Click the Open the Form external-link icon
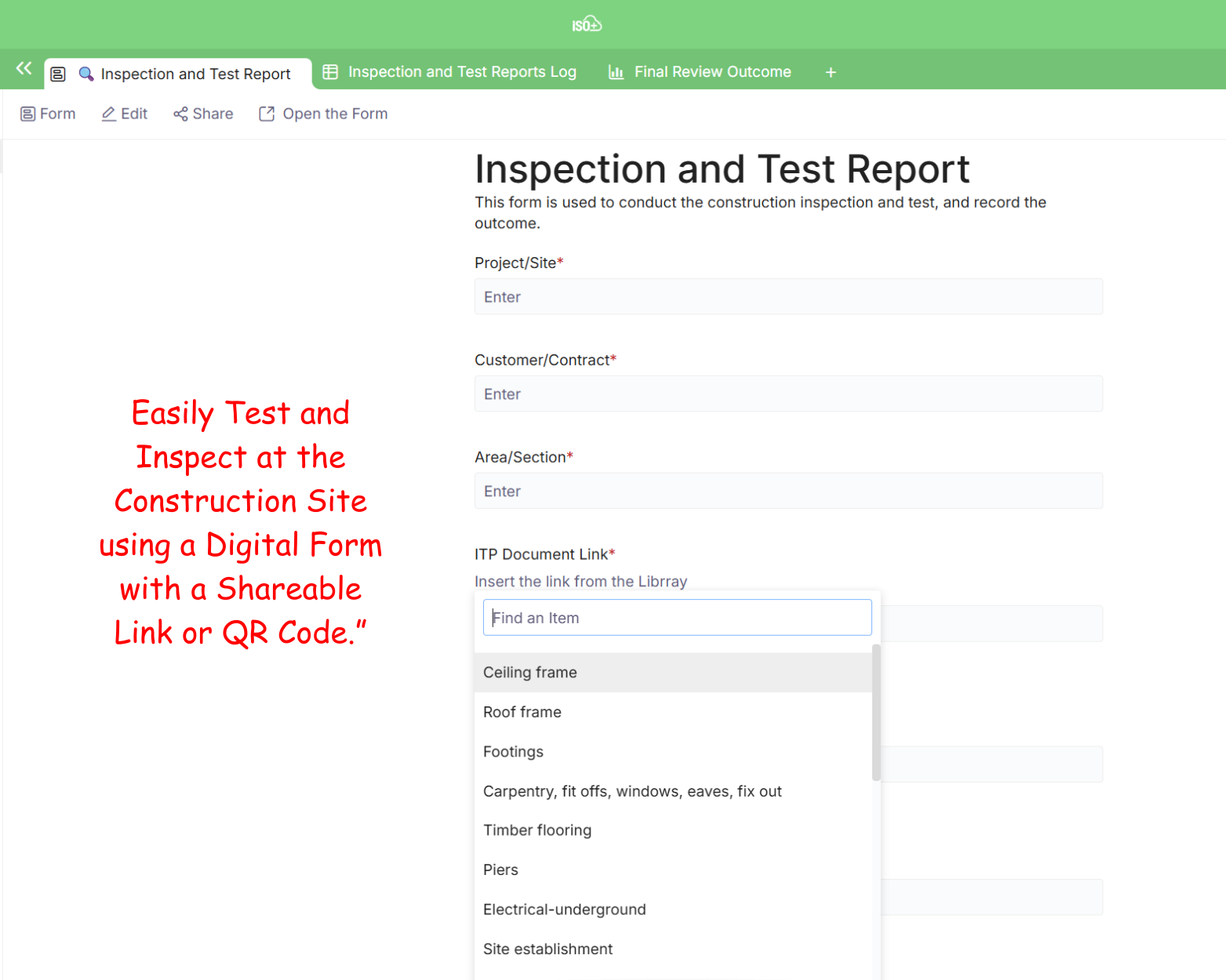This screenshot has width=1226, height=980. 267,114
